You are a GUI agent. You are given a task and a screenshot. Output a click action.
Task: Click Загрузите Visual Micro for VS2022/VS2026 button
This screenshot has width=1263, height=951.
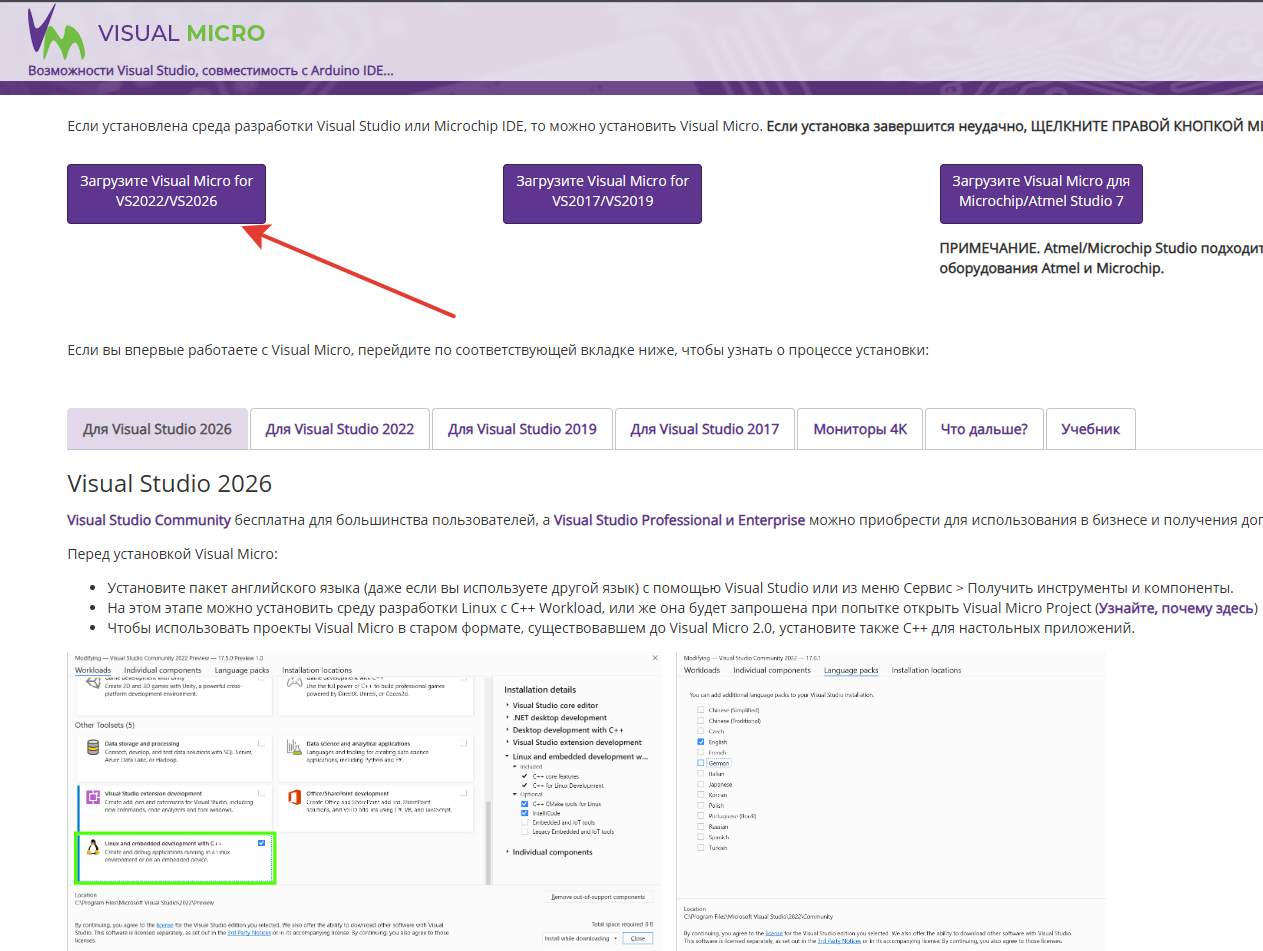[x=167, y=192]
